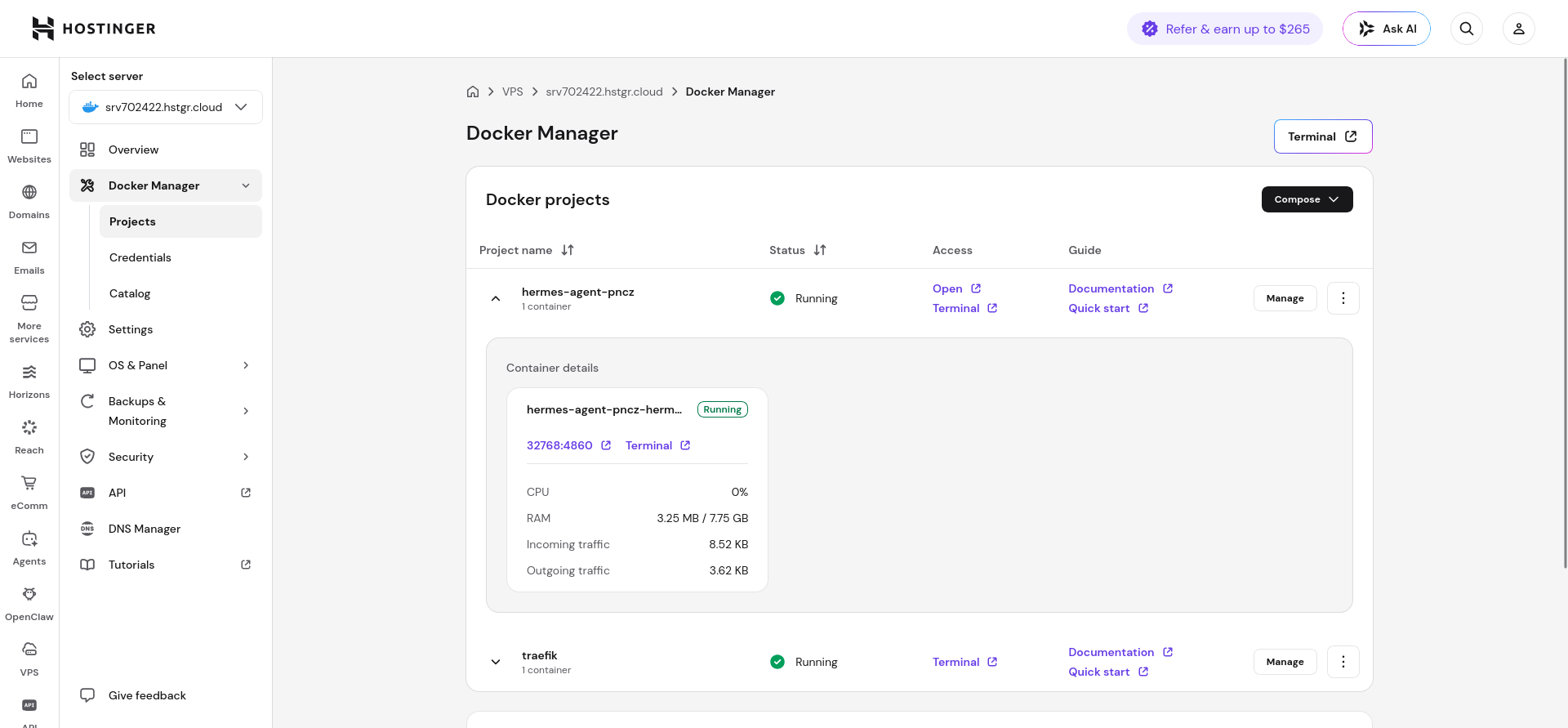Viewport: 1568px width, 728px height.
Task: Click external icon beside Tutorials menu item
Action: (x=246, y=565)
